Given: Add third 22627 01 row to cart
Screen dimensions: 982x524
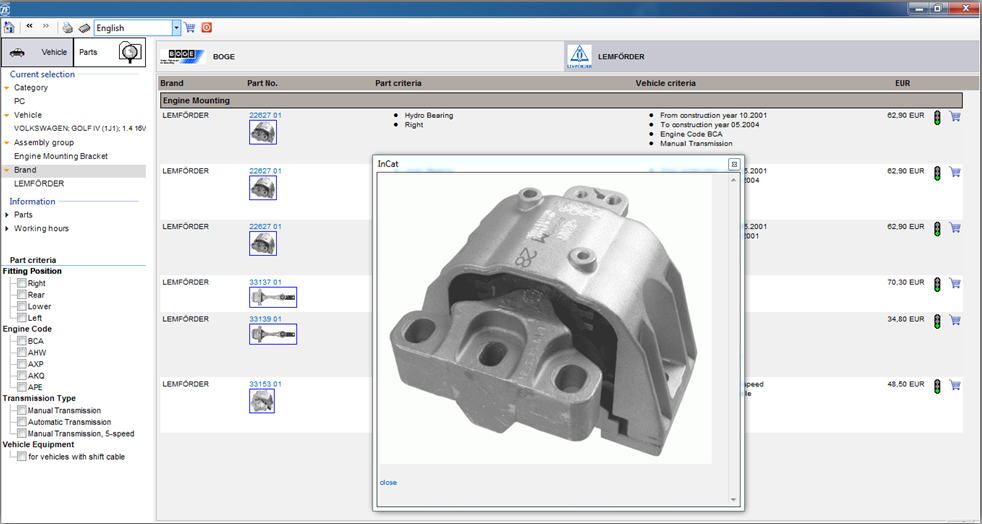Looking at the screenshot, I should coord(954,227).
